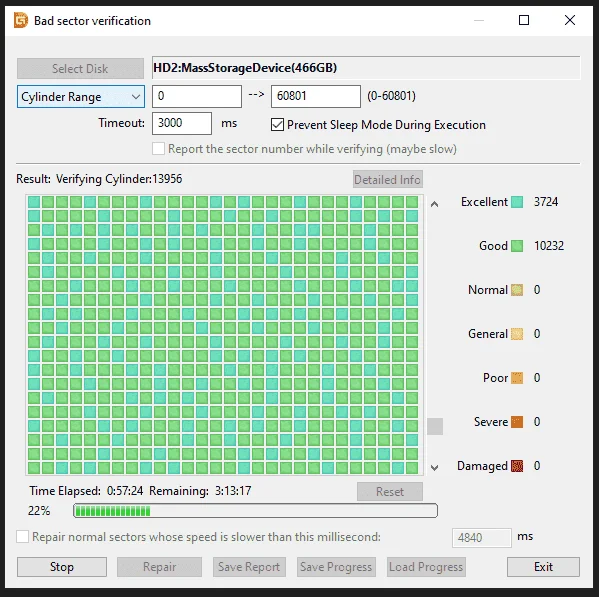Click the Repair button
The image size is (599, 597).
point(159,567)
